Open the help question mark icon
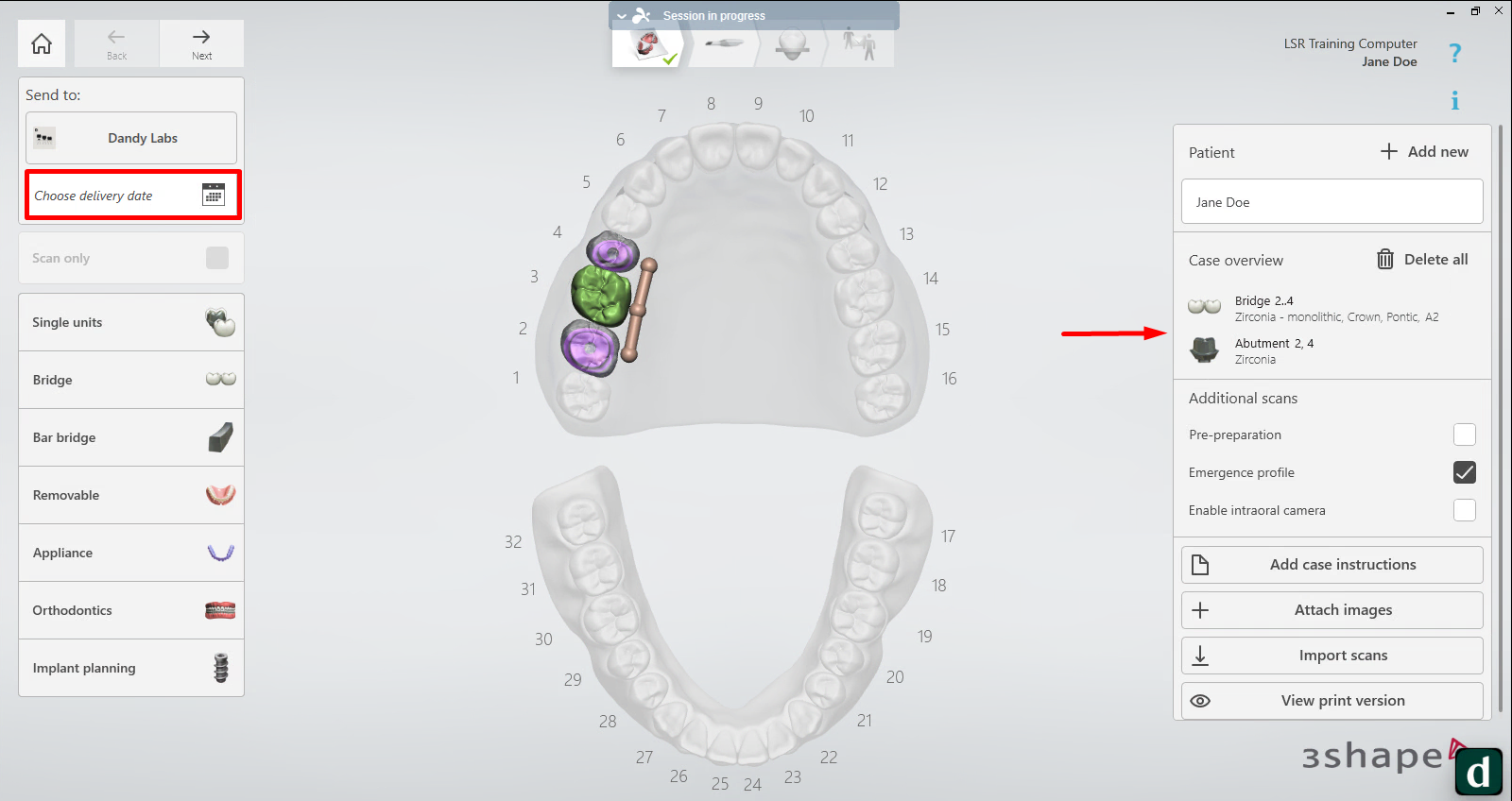 coord(1454,54)
